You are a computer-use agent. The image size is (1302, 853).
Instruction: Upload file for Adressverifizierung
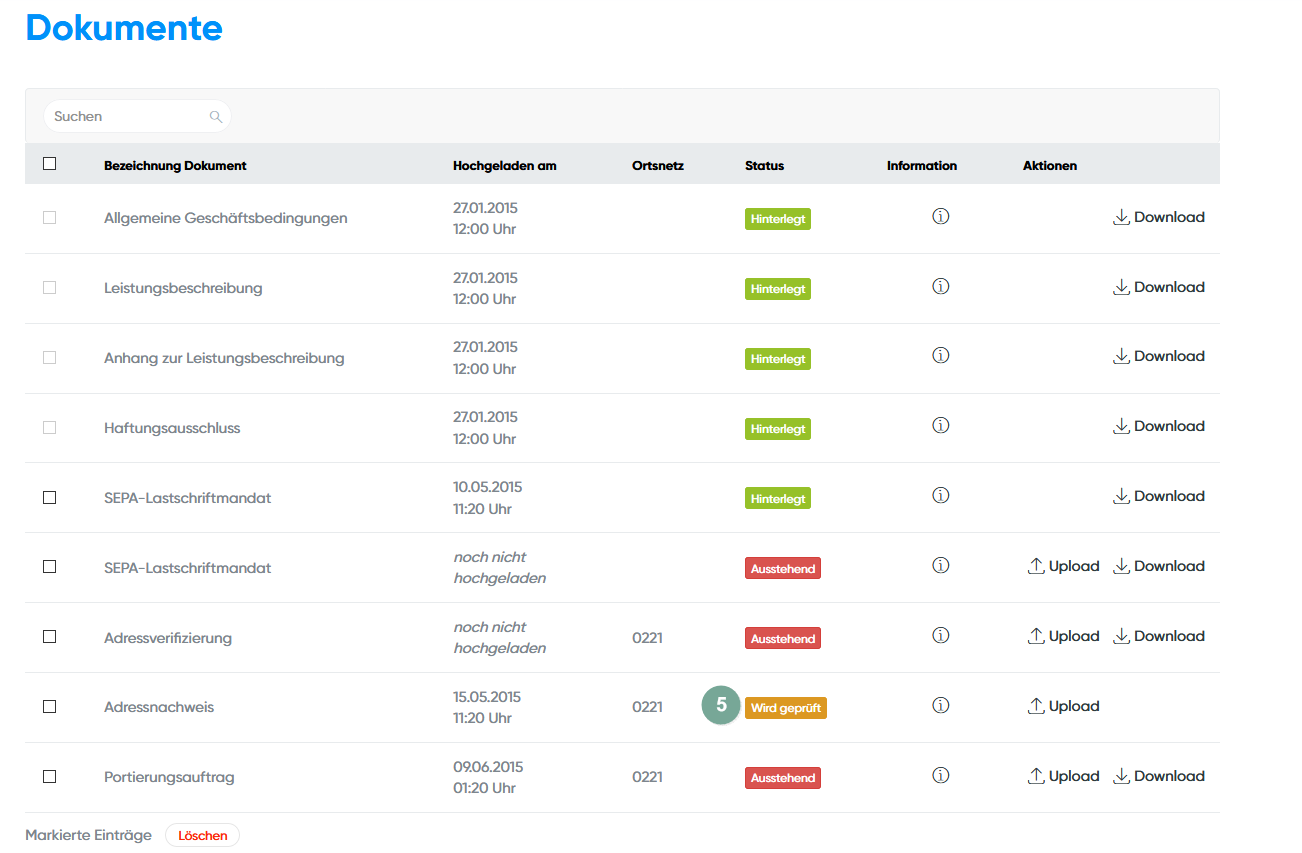point(1064,636)
